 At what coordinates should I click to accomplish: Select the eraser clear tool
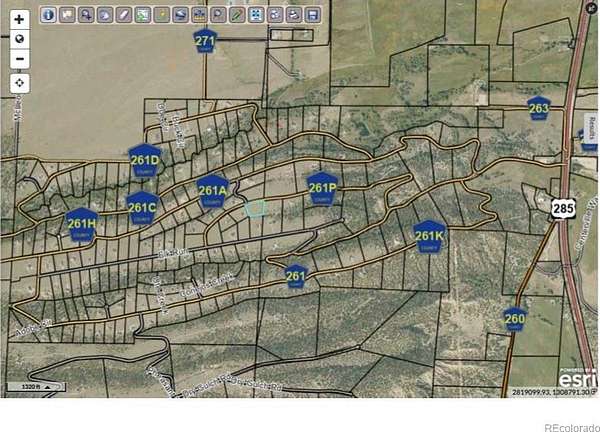point(123,15)
